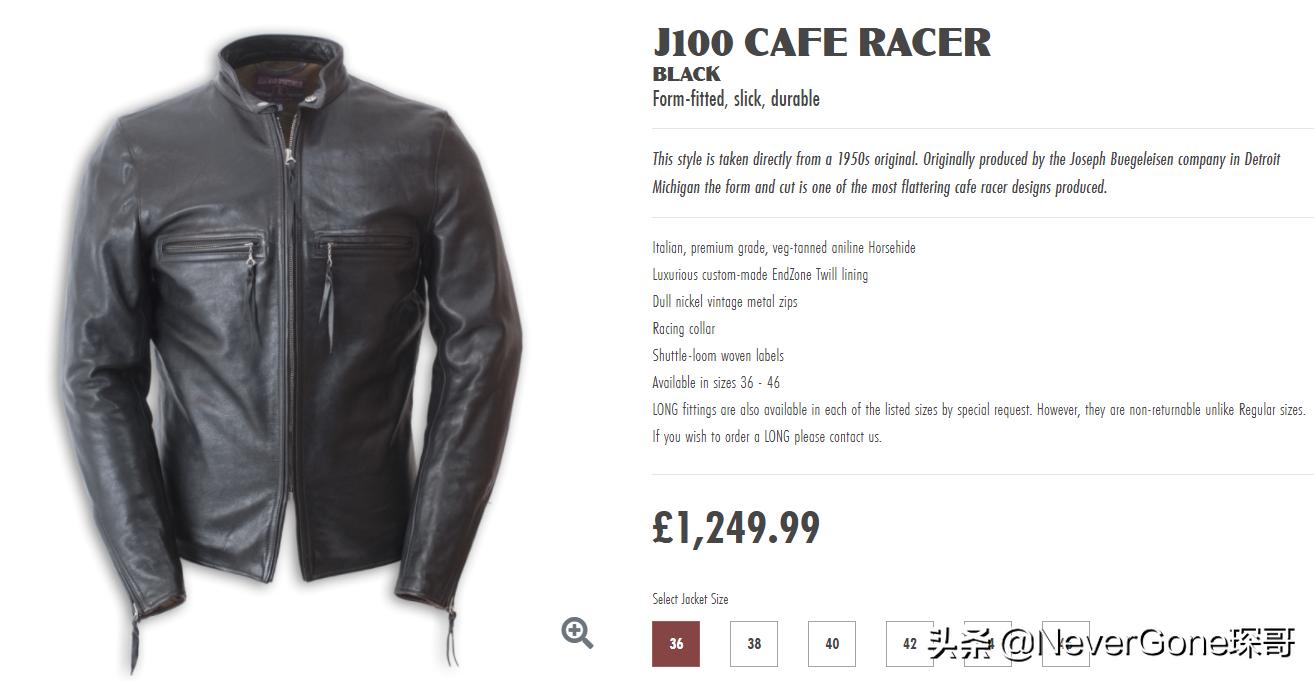
Task: Click the 1950s original description paragraph
Action: (966, 173)
